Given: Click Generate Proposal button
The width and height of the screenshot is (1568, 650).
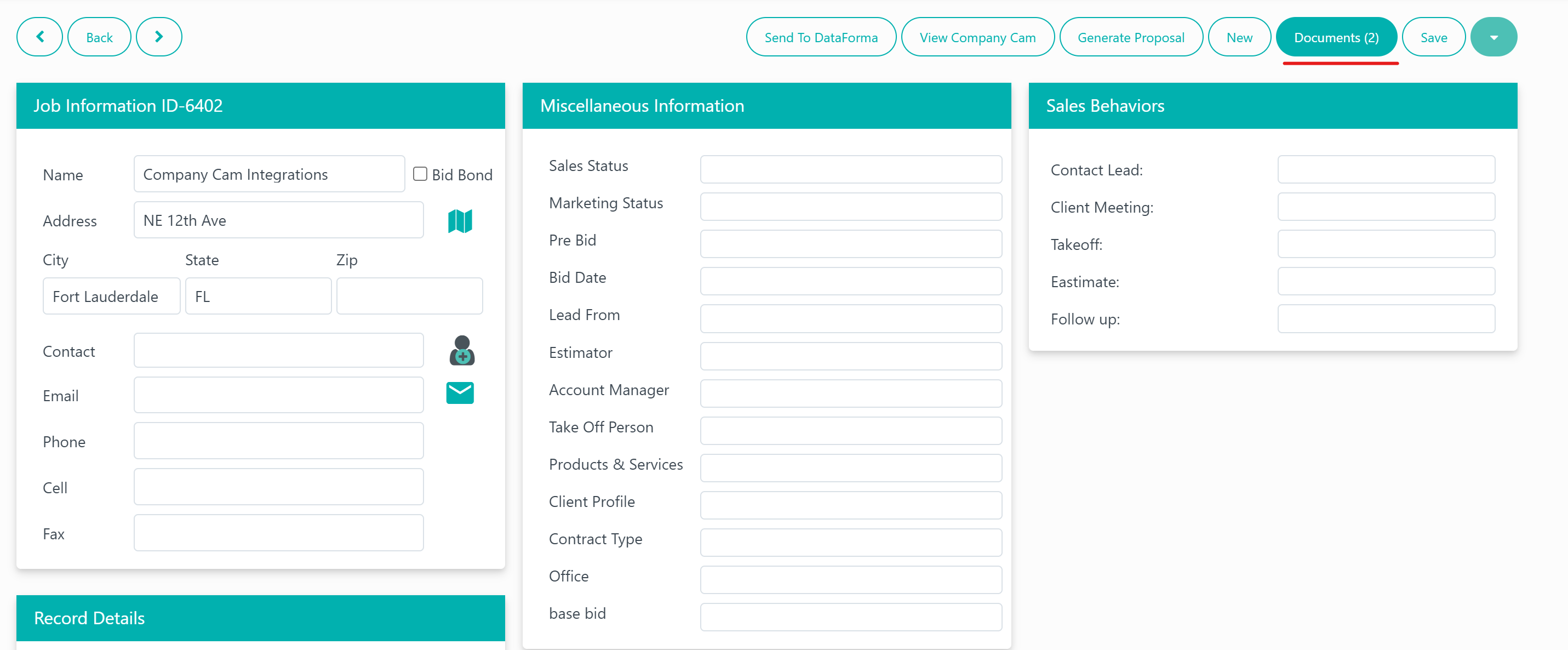Looking at the screenshot, I should [1130, 37].
